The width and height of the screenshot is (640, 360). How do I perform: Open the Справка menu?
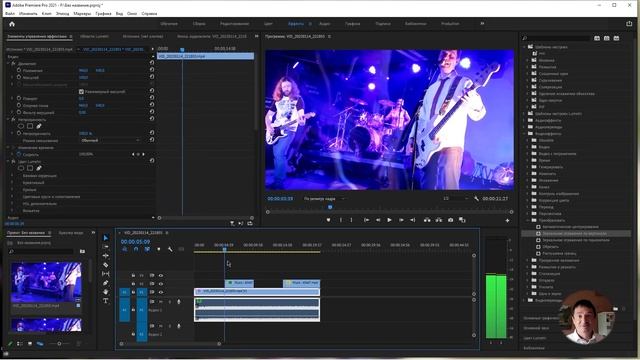pyautogui.click(x=149, y=13)
